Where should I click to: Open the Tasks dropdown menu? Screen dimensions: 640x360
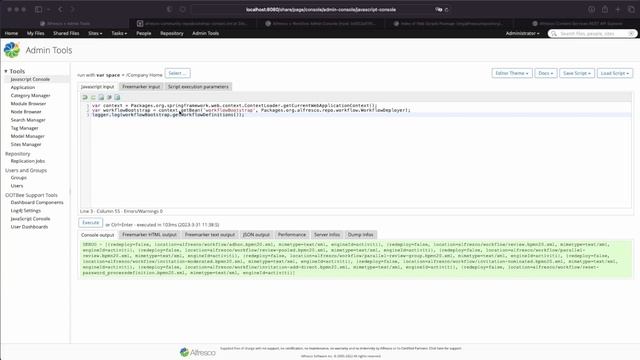point(119,33)
